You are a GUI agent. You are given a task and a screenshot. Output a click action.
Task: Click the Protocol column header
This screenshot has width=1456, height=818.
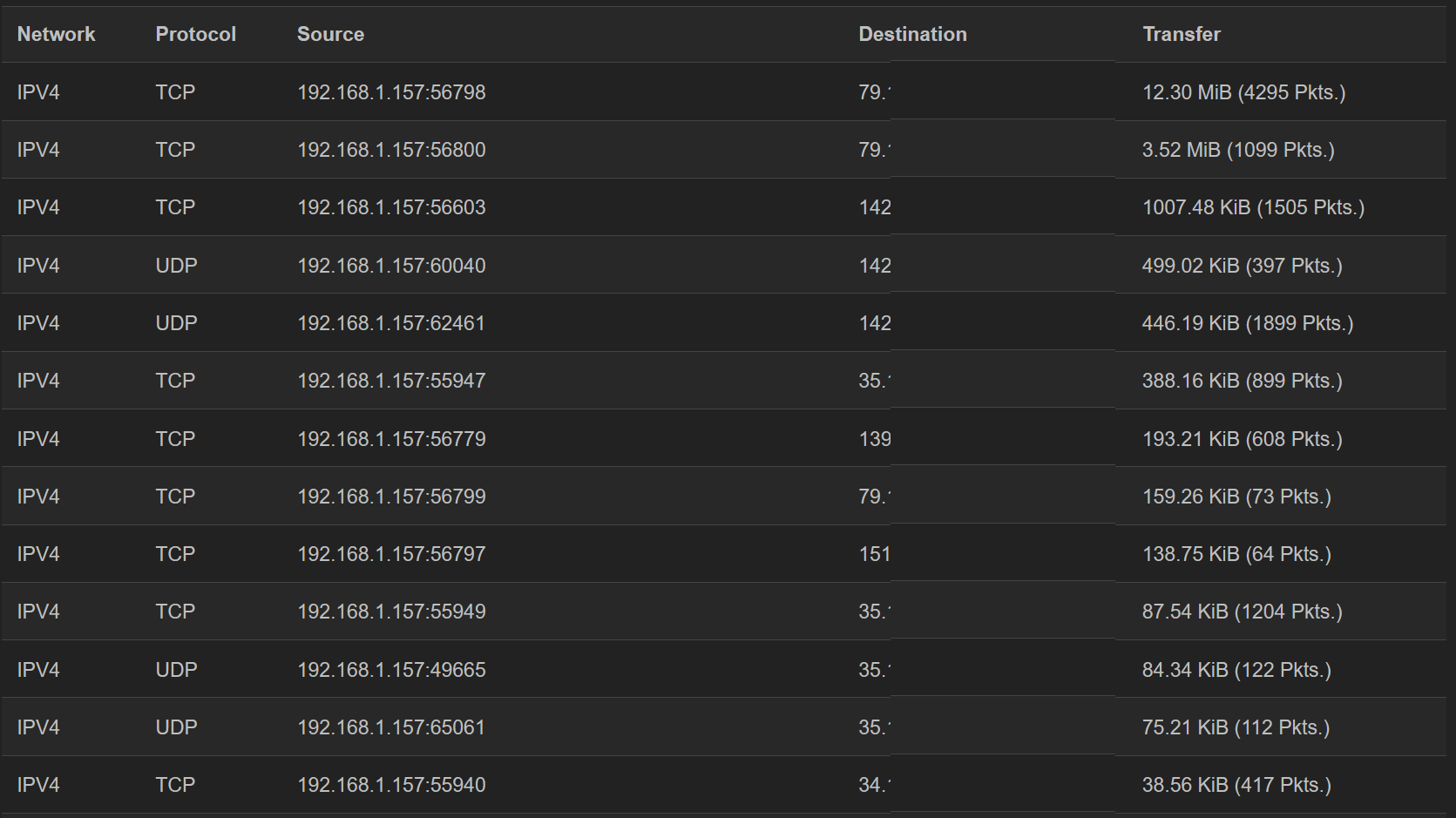(x=195, y=34)
